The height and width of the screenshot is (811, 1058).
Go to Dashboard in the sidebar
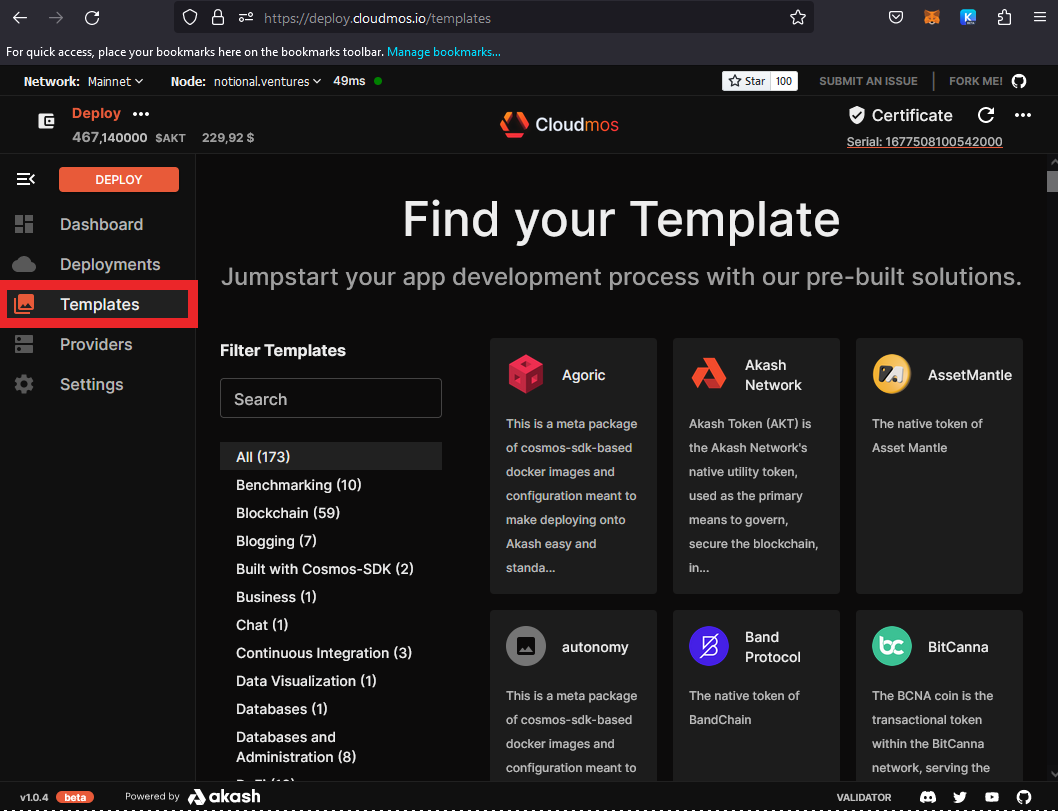[101, 224]
